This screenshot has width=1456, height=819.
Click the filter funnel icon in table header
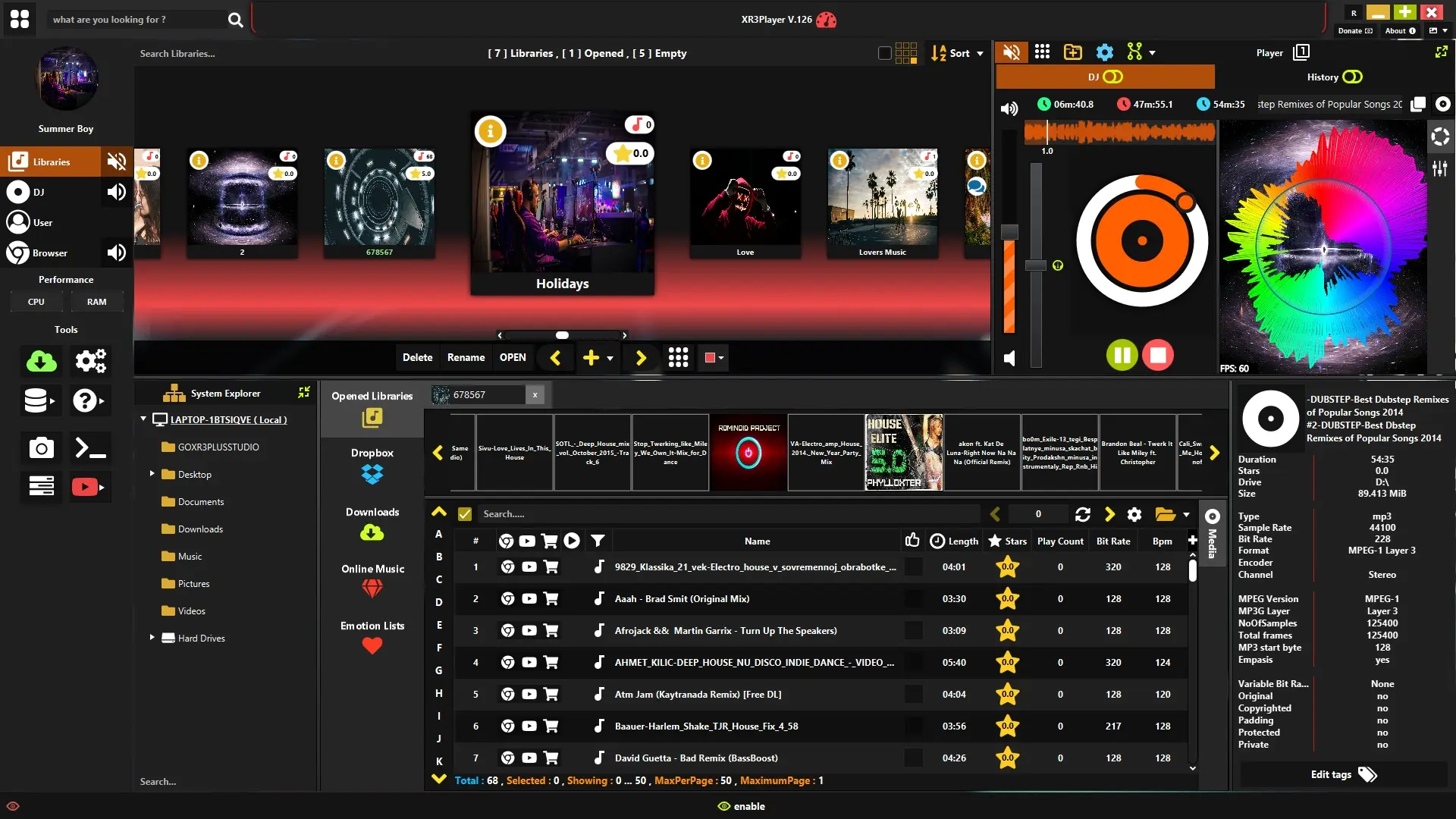[598, 541]
